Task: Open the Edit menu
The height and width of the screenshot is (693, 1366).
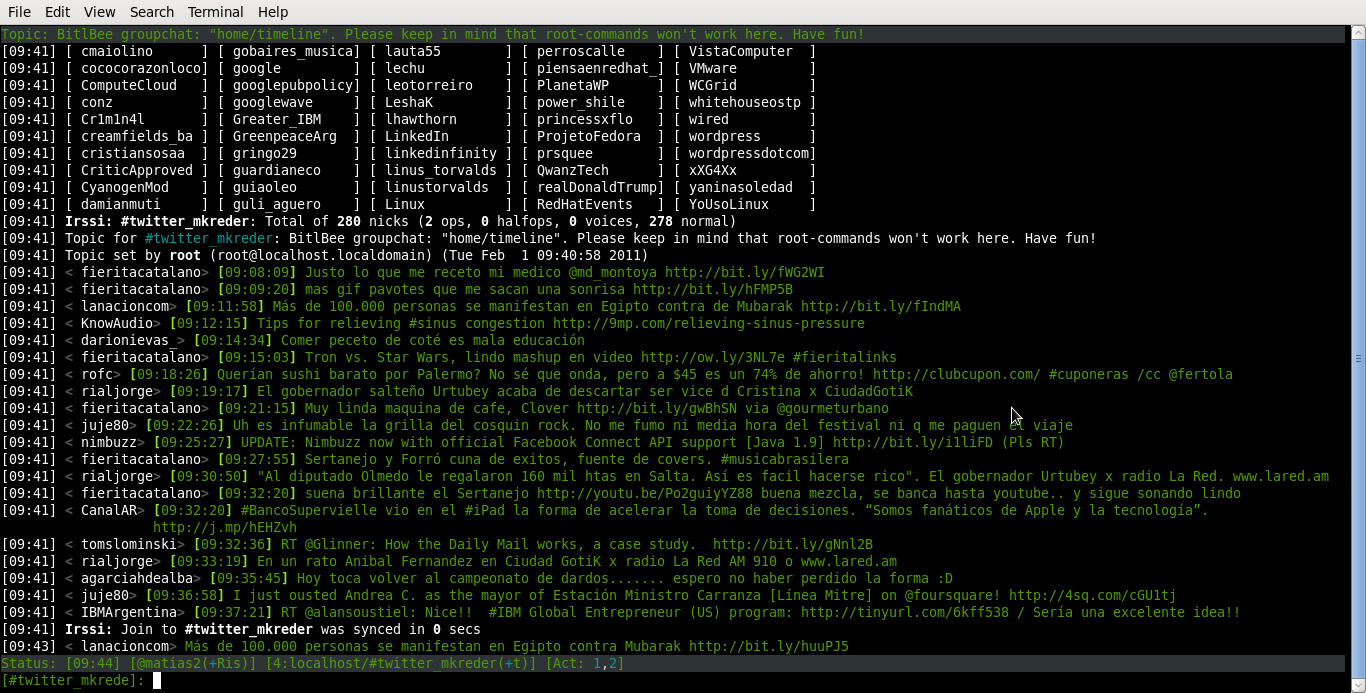Action: [x=57, y=12]
